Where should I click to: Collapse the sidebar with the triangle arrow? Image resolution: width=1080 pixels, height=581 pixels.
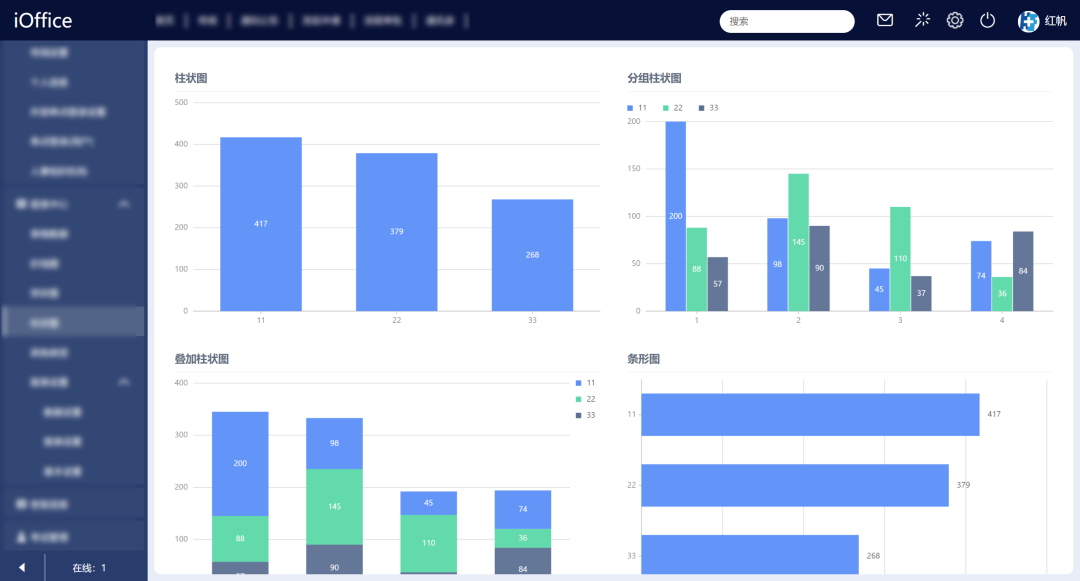(22, 567)
